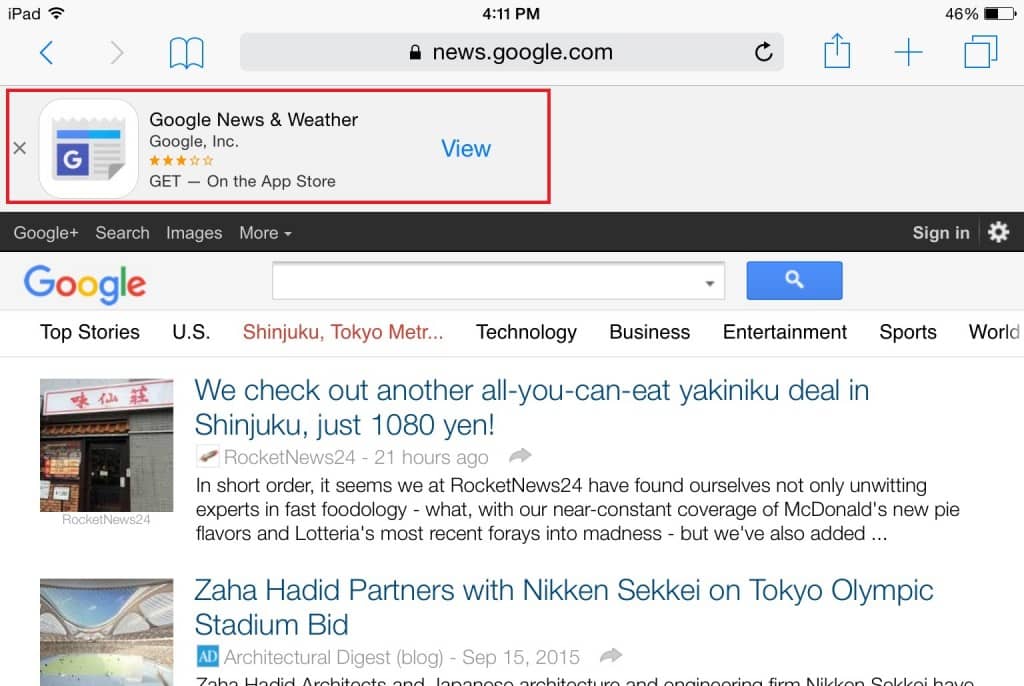
Task: Select the U.S. section tab
Action: [191, 332]
